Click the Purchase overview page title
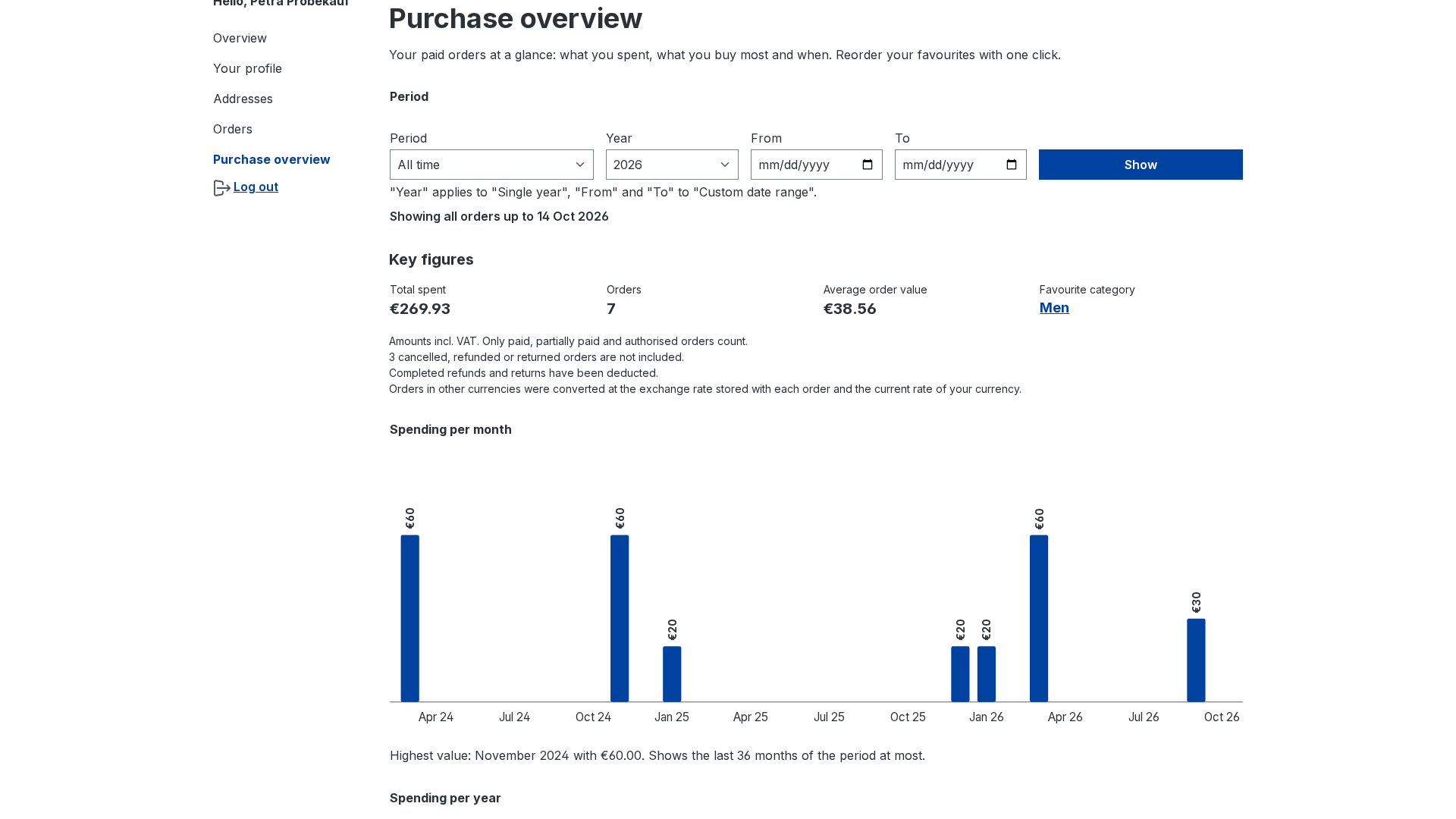 (516, 18)
